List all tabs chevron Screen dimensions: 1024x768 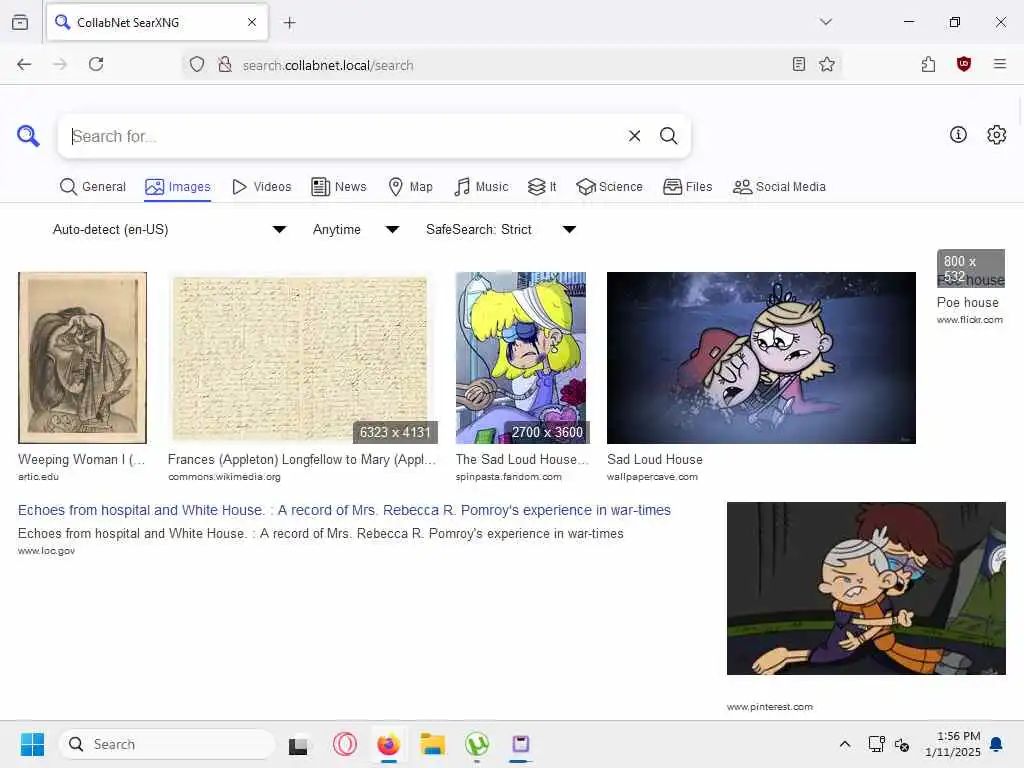click(x=825, y=22)
